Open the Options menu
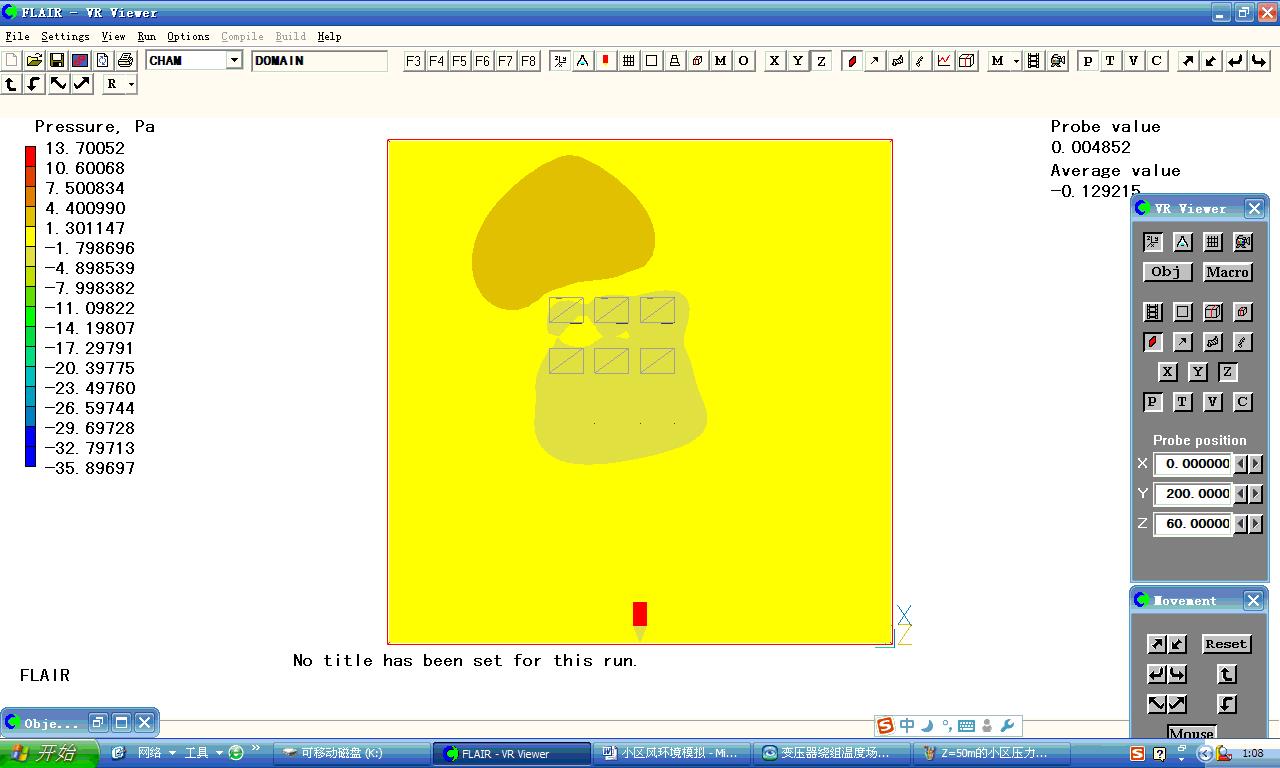 pos(188,36)
